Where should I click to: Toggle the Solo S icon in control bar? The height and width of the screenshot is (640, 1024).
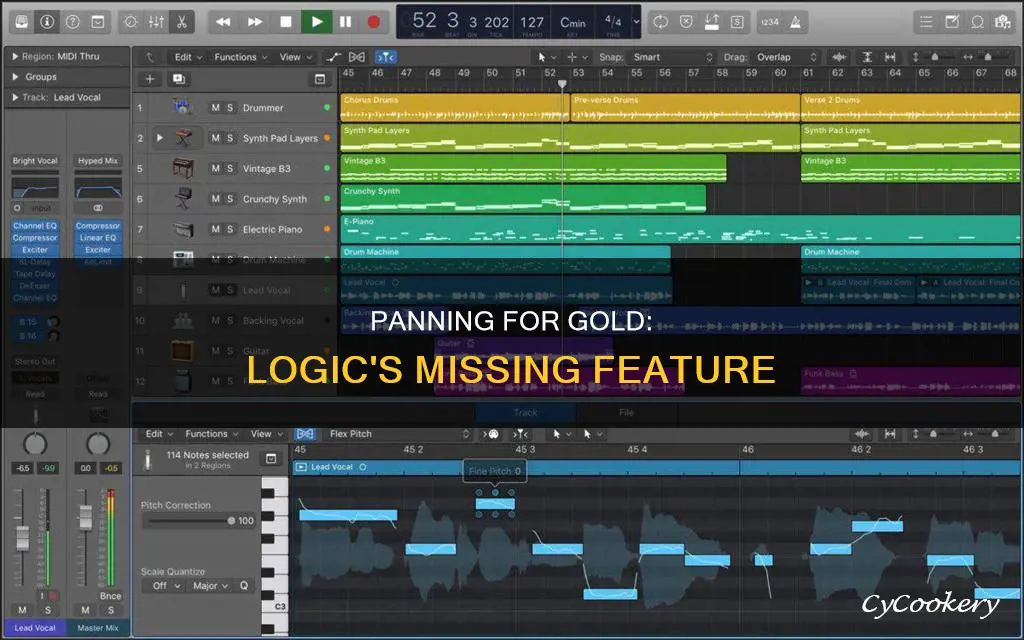coord(737,22)
